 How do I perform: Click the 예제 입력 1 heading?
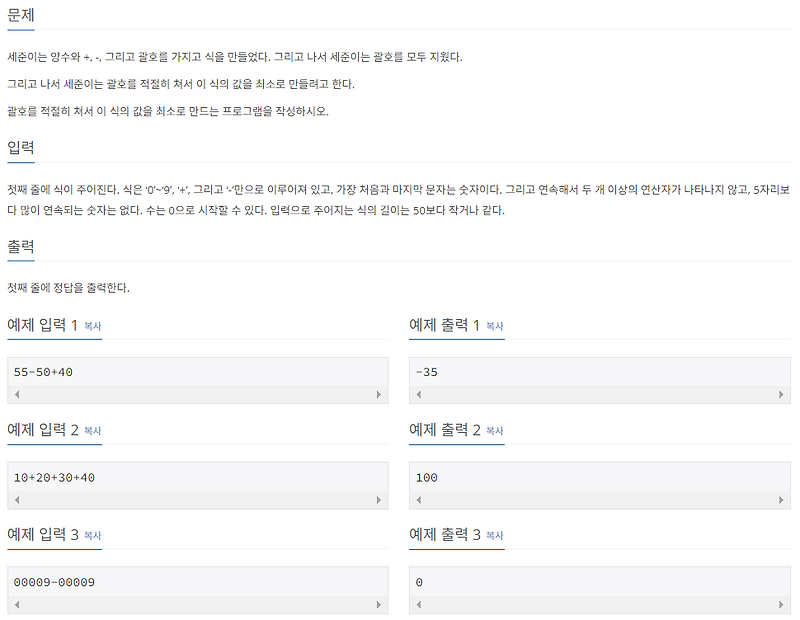click(42, 325)
